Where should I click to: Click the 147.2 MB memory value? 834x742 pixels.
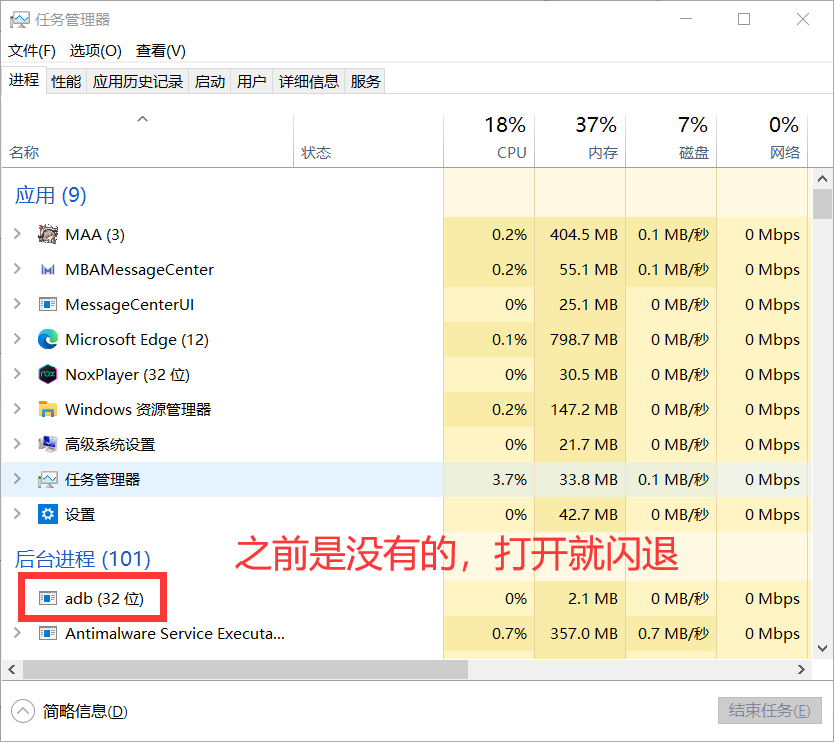coord(584,410)
